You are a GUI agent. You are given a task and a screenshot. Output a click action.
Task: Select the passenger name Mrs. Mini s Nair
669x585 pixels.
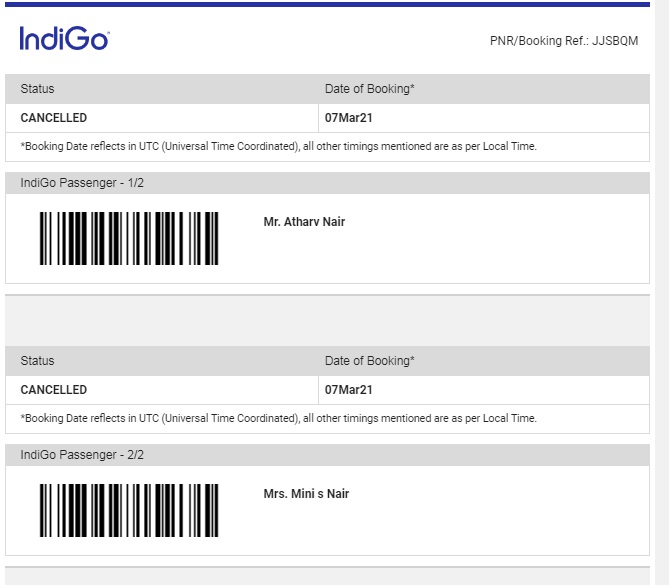point(306,494)
